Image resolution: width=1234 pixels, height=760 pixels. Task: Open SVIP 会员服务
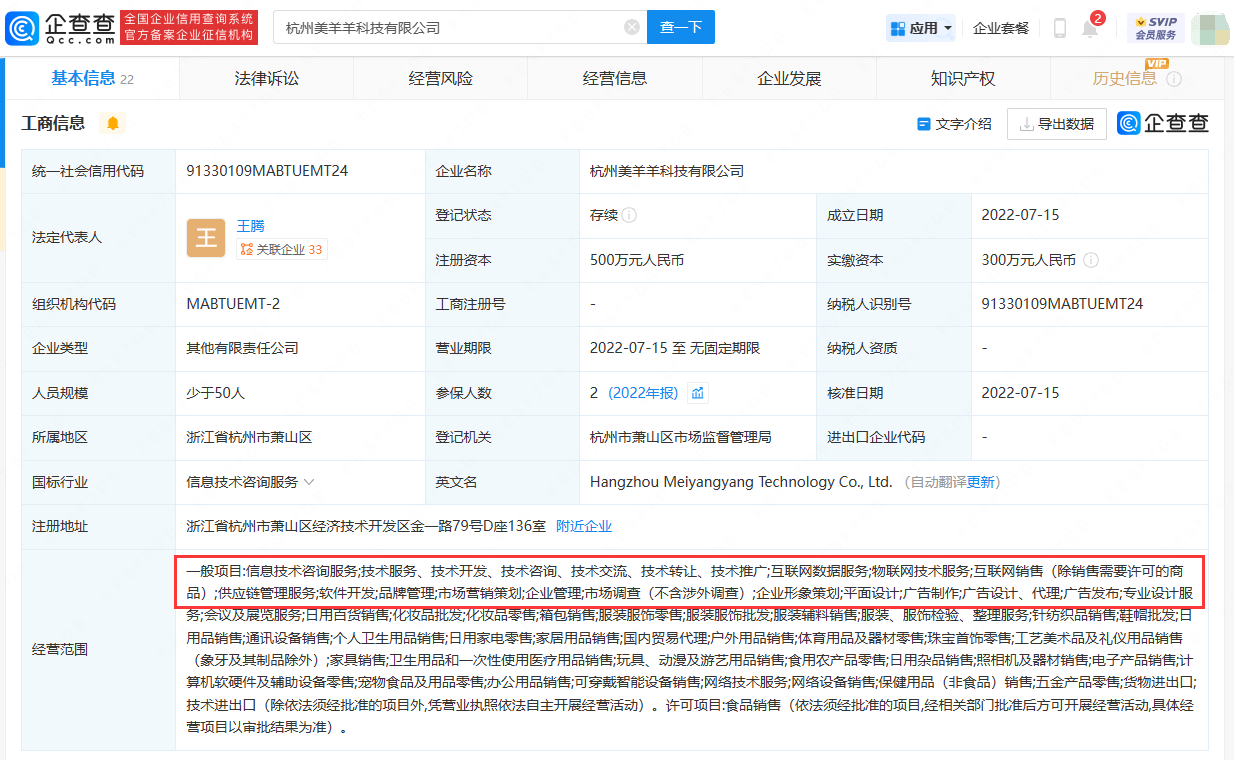pos(1155,27)
